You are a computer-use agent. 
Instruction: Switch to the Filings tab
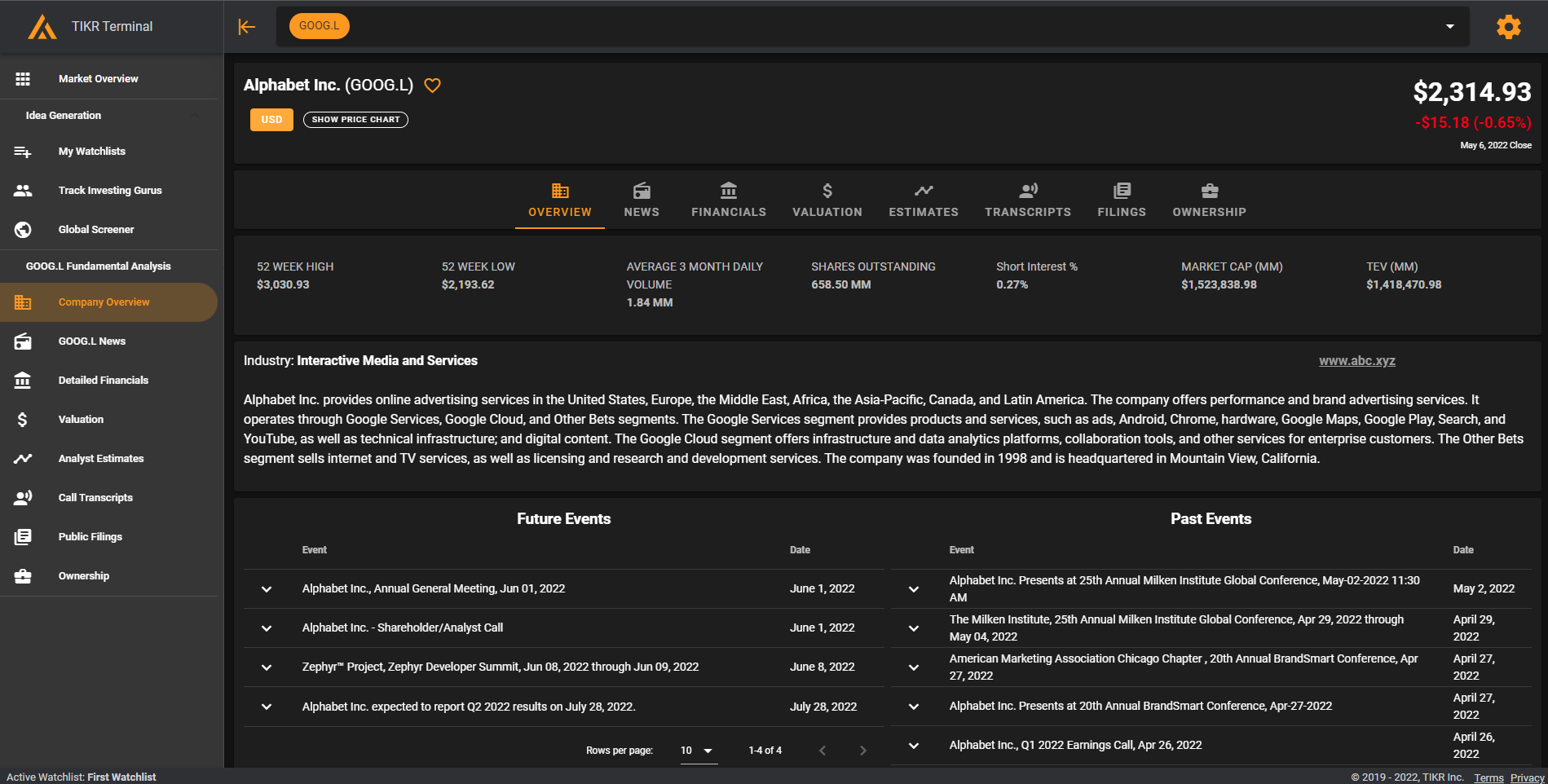click(1122, 200)
